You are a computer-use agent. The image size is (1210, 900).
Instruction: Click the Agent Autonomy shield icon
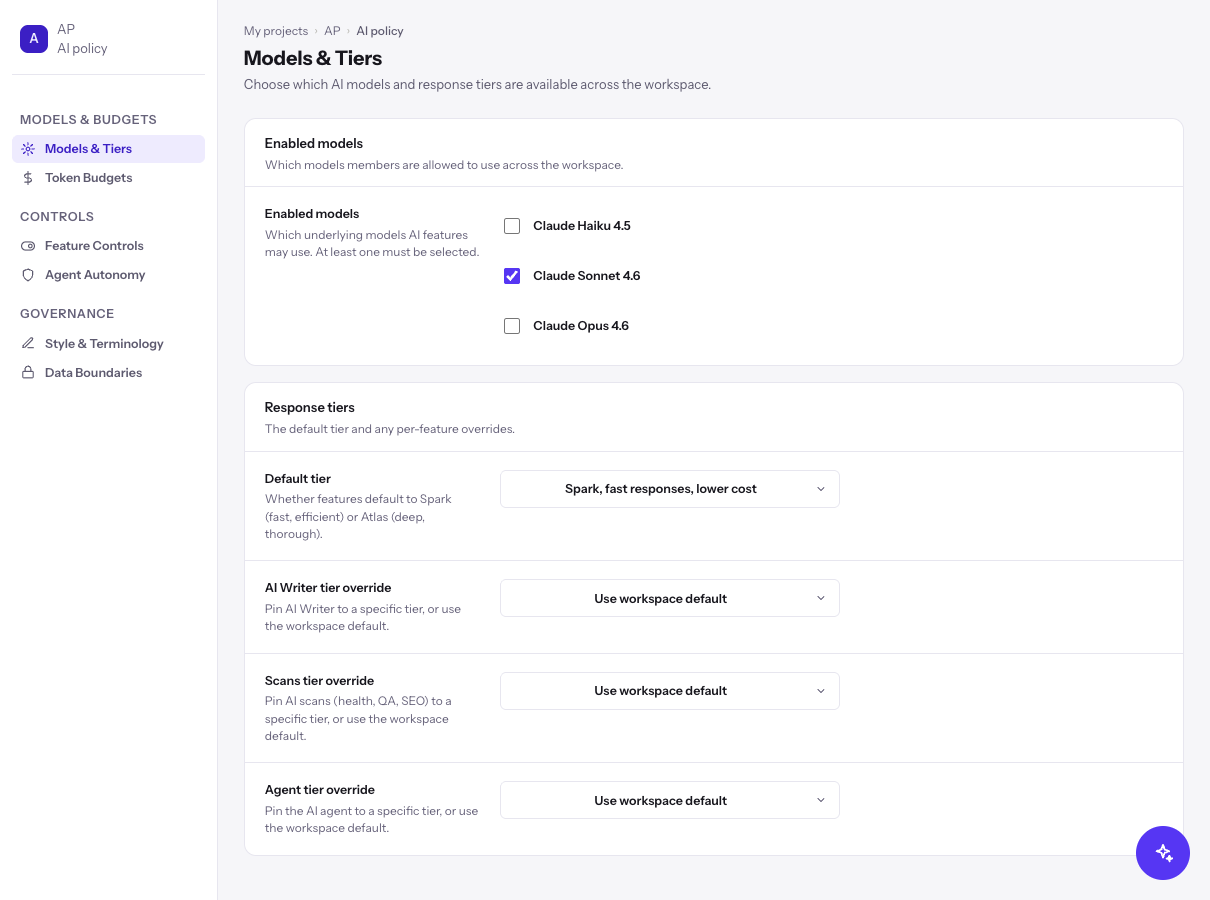28,275
